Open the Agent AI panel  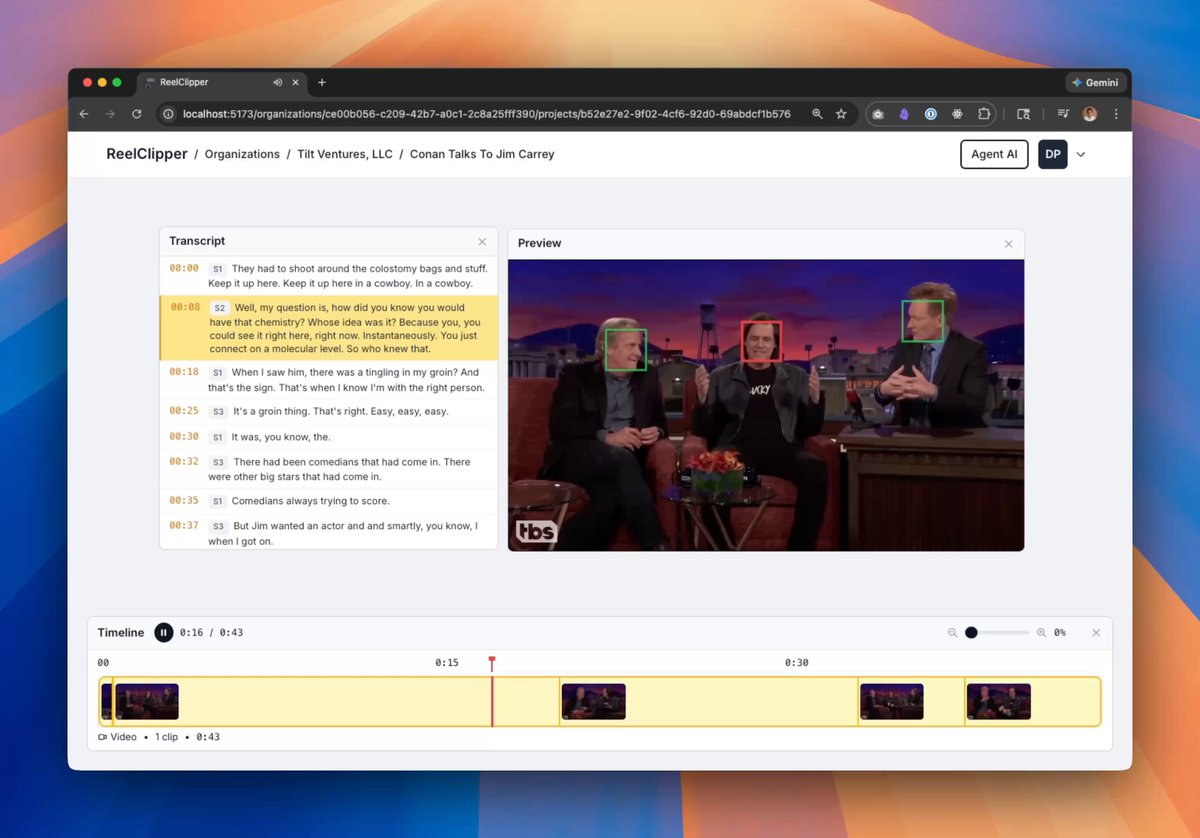(x=994, y=154)
